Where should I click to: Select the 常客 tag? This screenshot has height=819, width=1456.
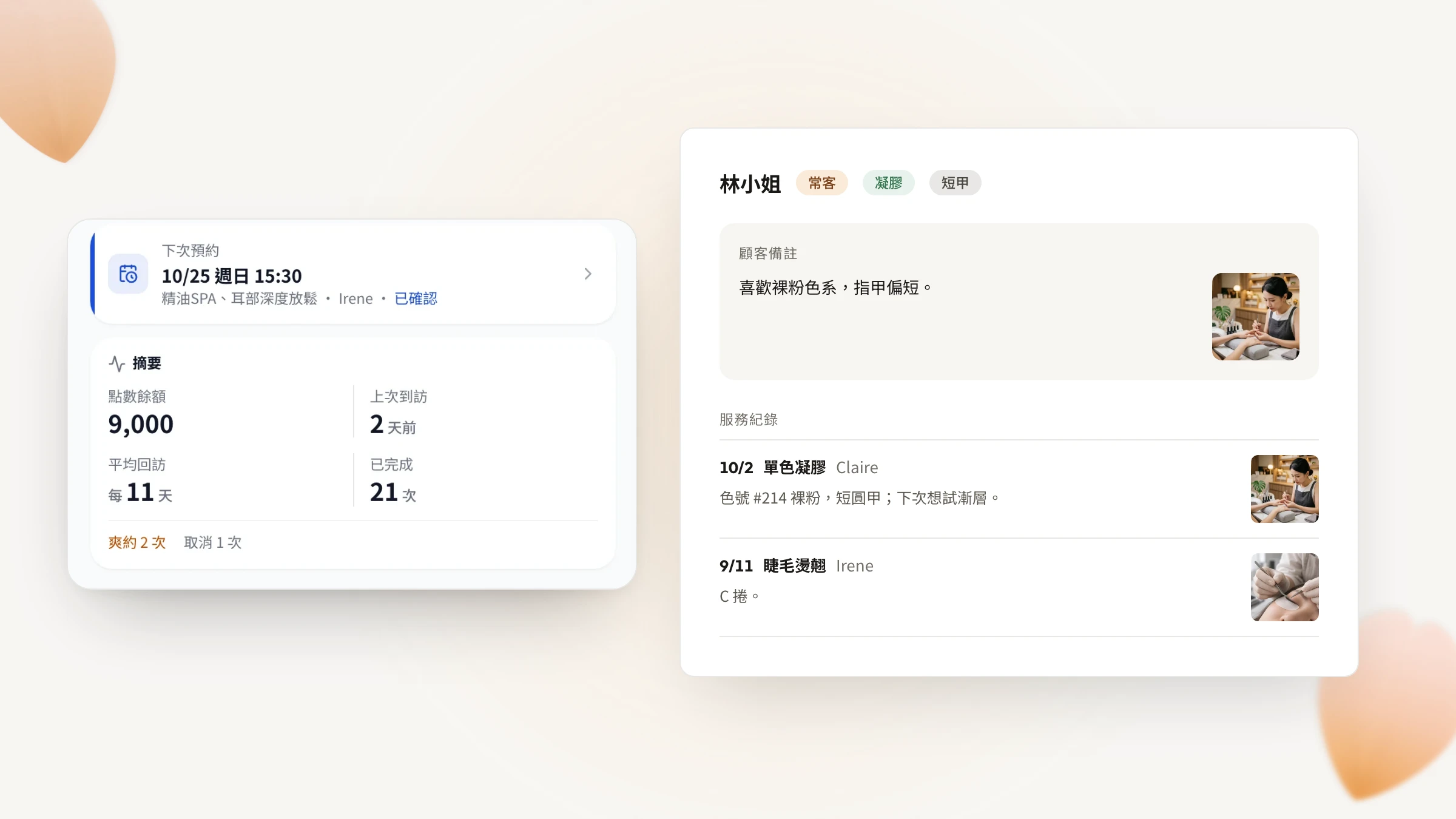pos(821,183)
